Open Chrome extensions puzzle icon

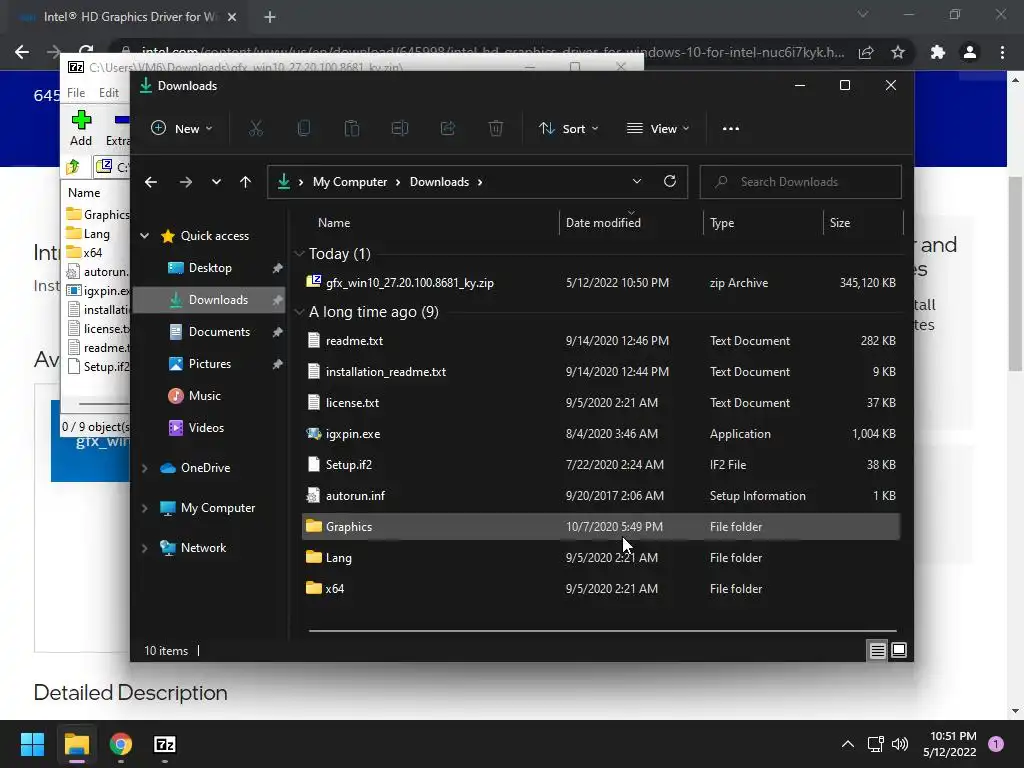[938, 52]
